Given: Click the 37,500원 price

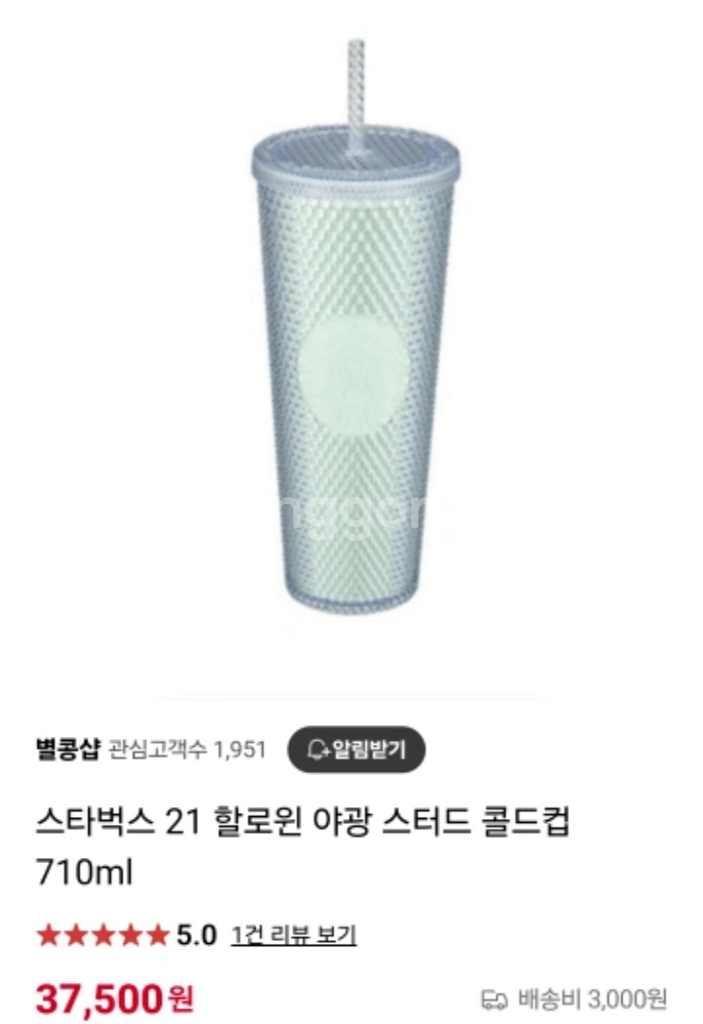Looking at the screenshot, I should pyautogui.click(x=115, y=999).
